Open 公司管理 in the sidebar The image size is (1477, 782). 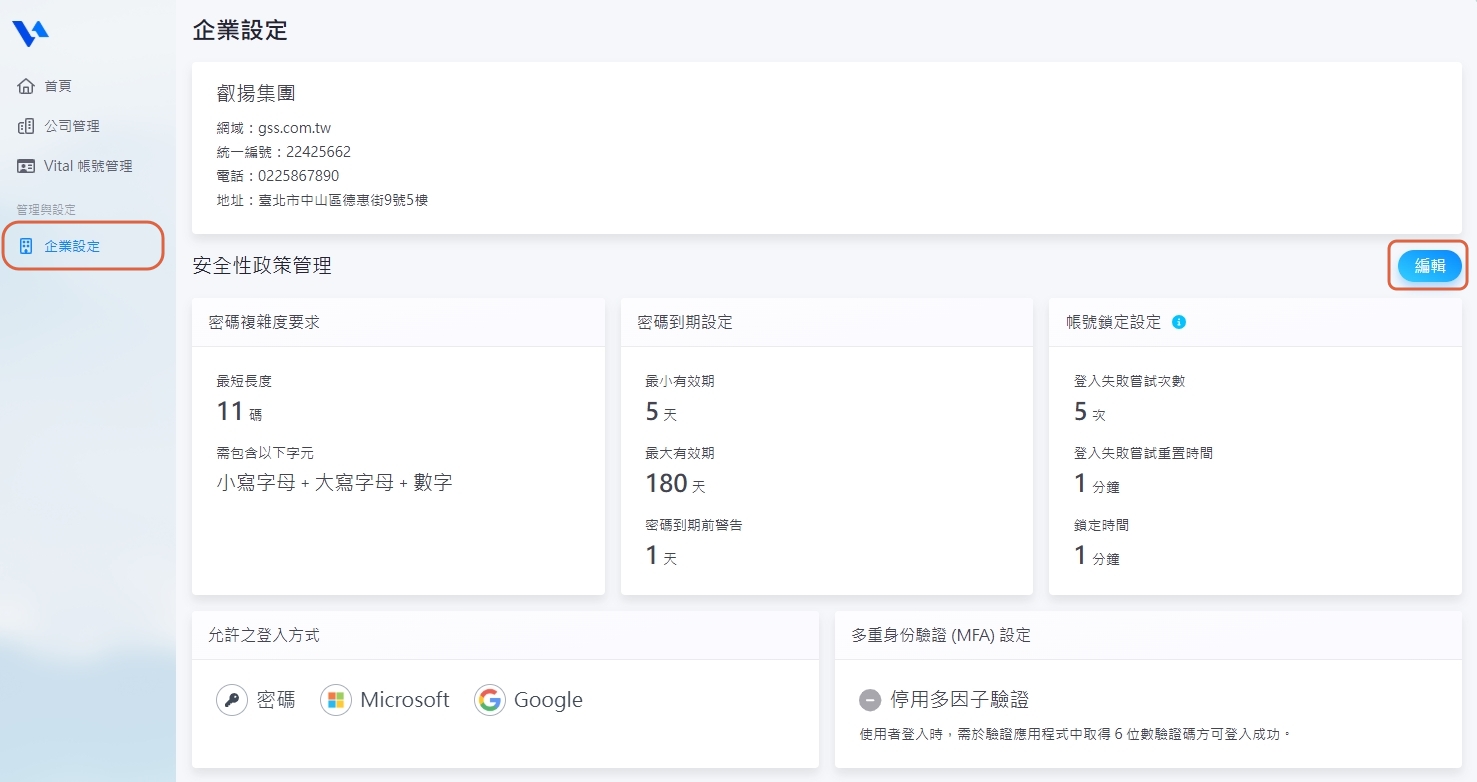[72, 126]
